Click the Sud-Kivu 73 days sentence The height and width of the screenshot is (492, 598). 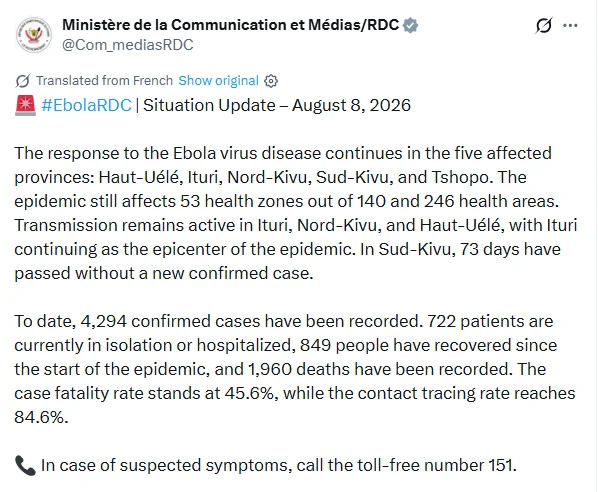click(x=288, y=261)
